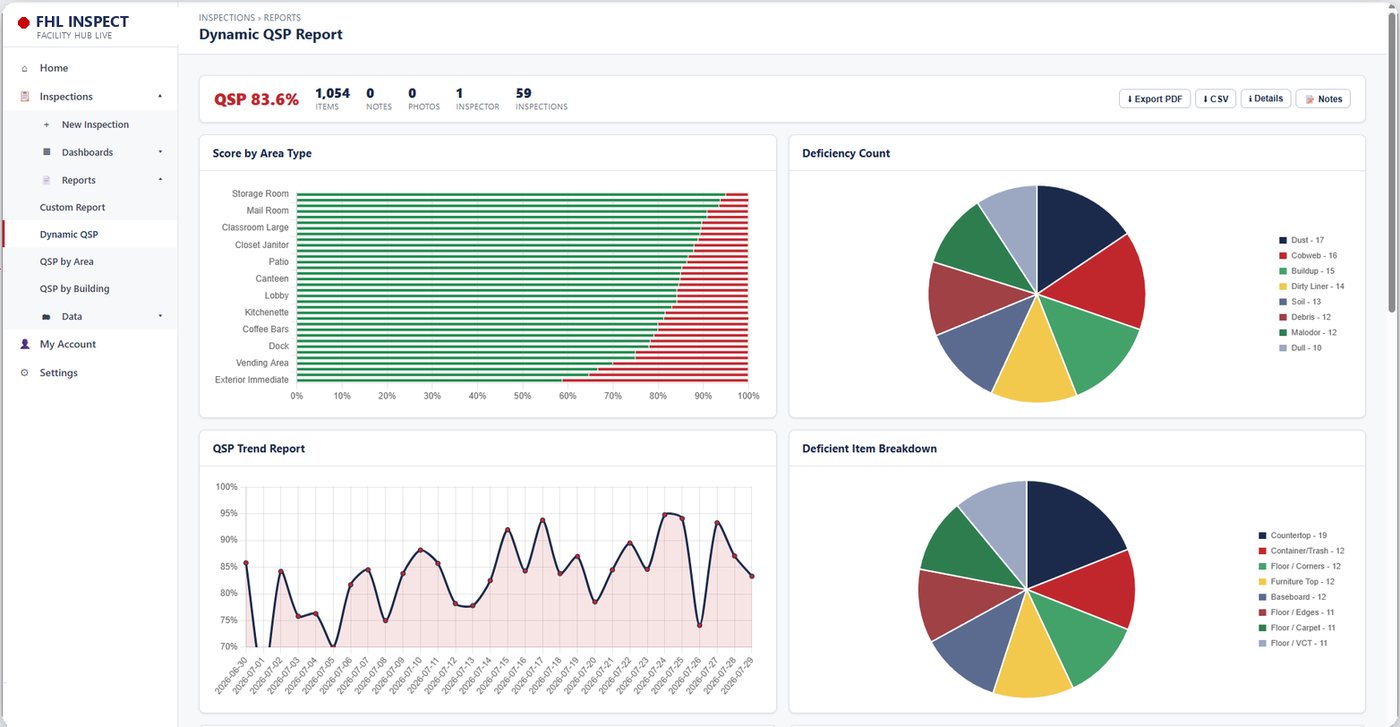Image resolution: width=1400 pixels, height=727 pixels.
Task: Toggle Dust legend swatch in Deficiency Count
Action: click(1283, 240)
